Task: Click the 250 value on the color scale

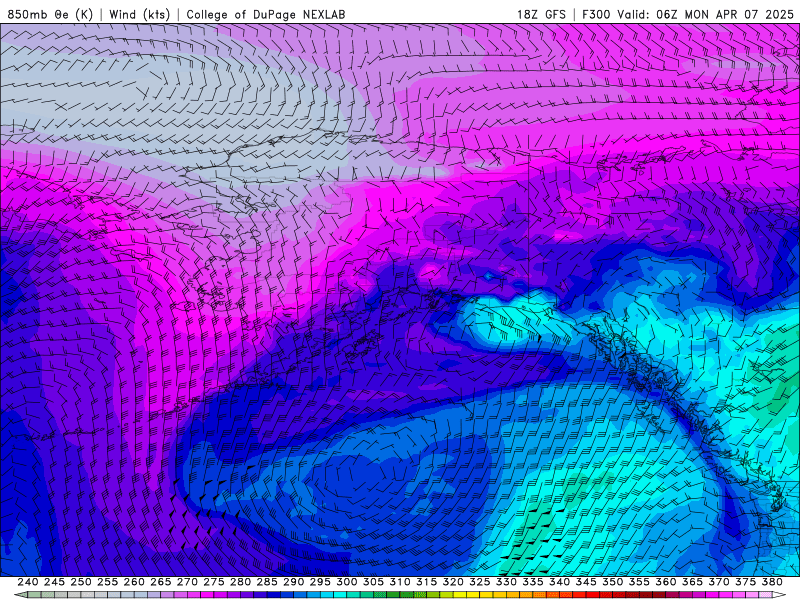Action: tap(81, 582)
